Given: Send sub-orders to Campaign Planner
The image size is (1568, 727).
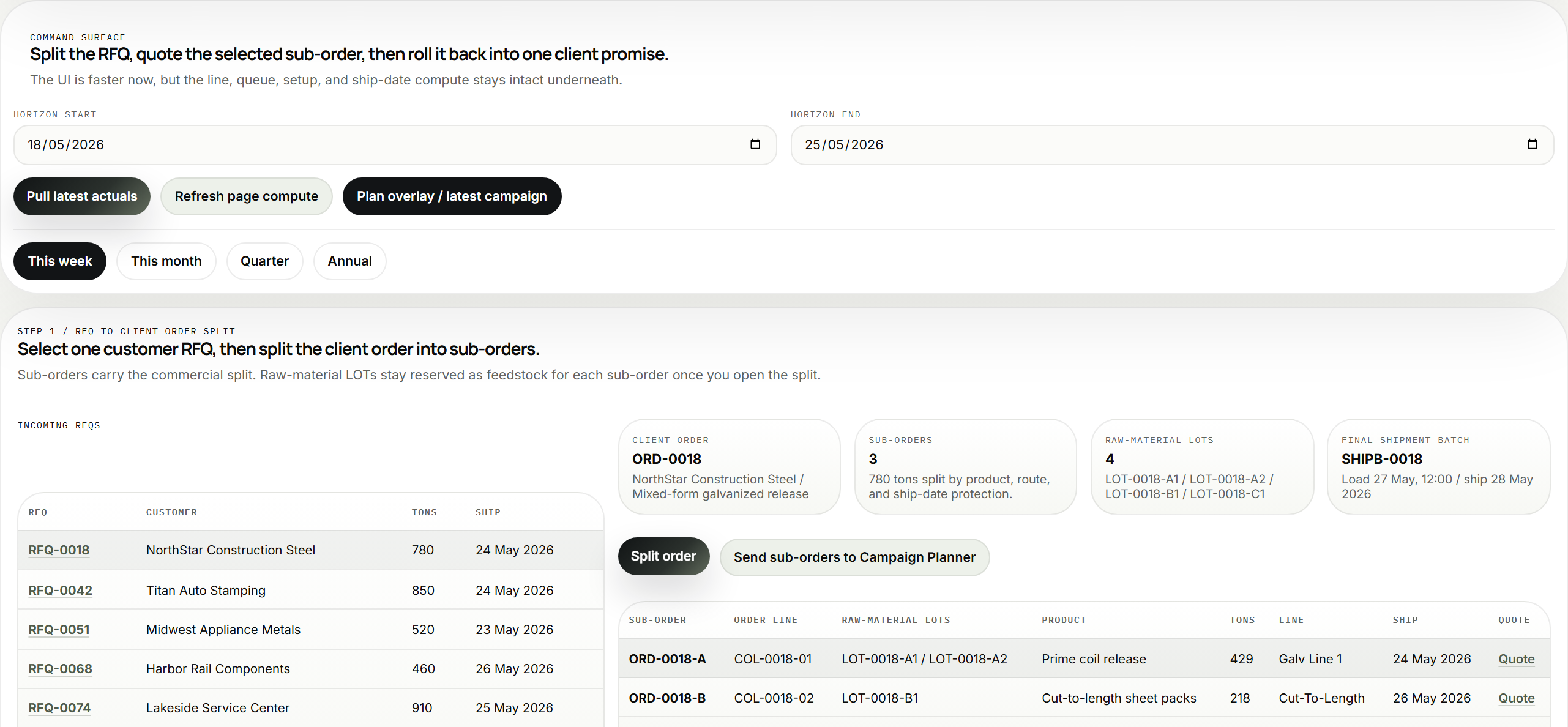Looking at the screenshot, I should (854, 557).
